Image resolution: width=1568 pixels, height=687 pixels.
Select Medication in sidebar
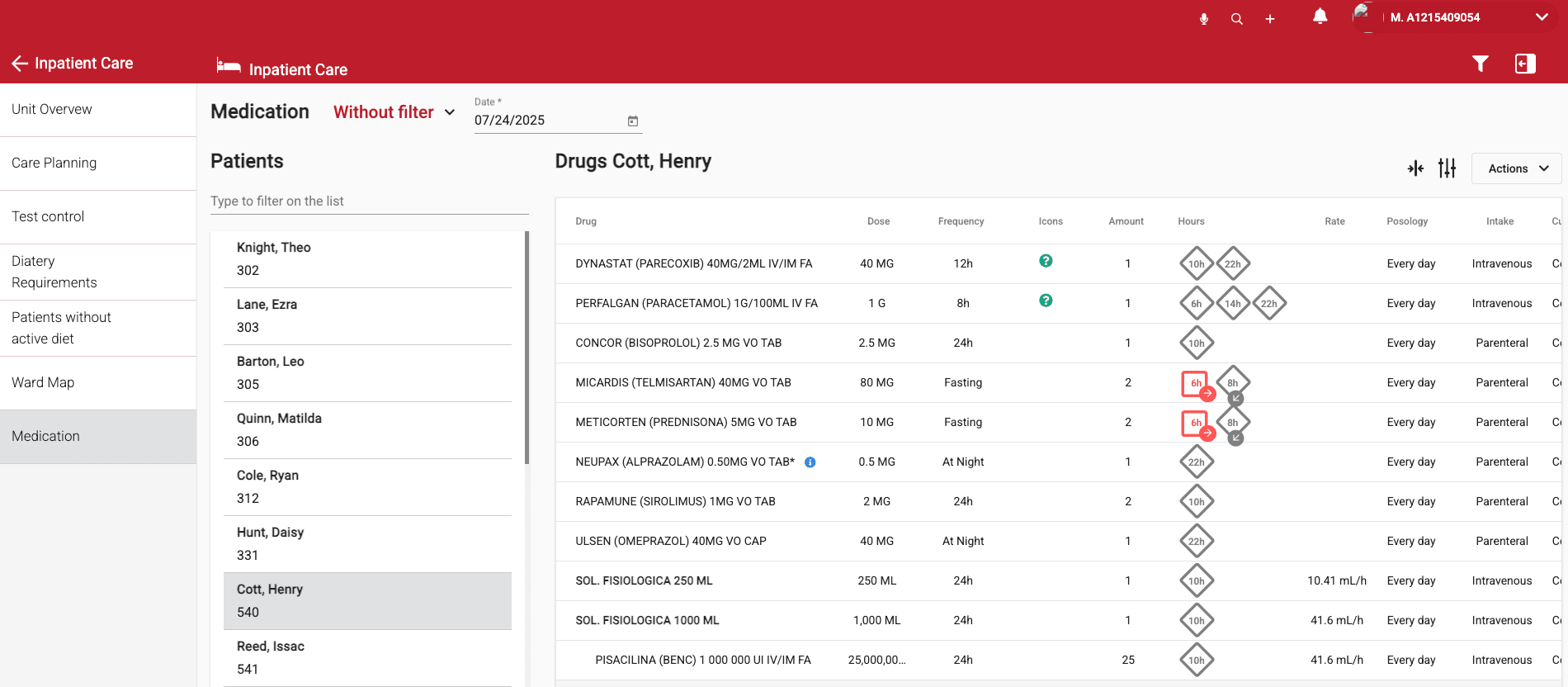98,437
